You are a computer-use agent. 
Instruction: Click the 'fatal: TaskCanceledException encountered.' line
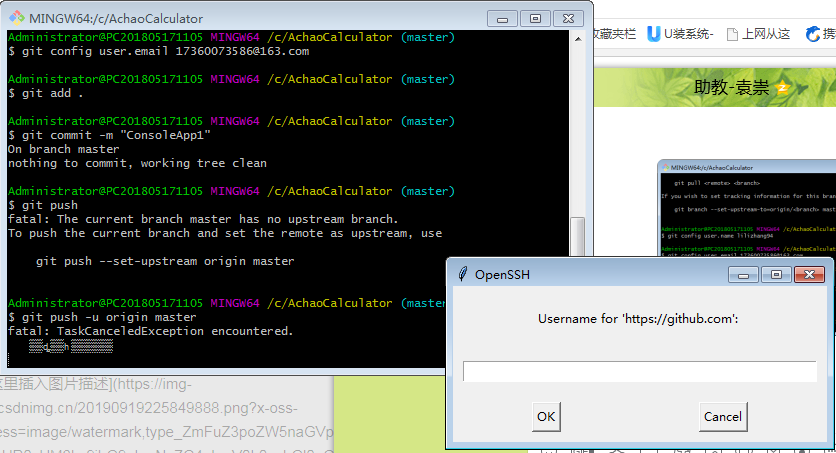point(150,331)
